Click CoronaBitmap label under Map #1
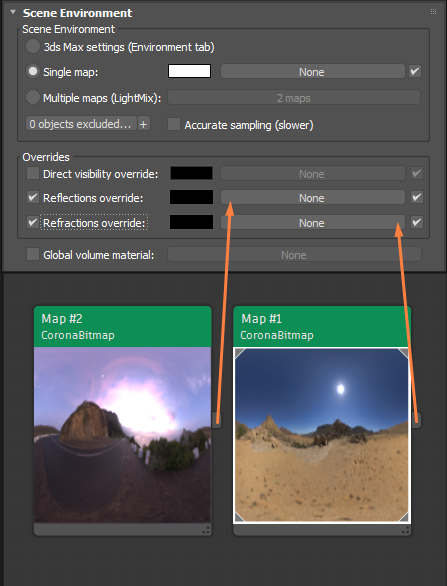Viewport: 447px width, 586px height. point(277,335)
